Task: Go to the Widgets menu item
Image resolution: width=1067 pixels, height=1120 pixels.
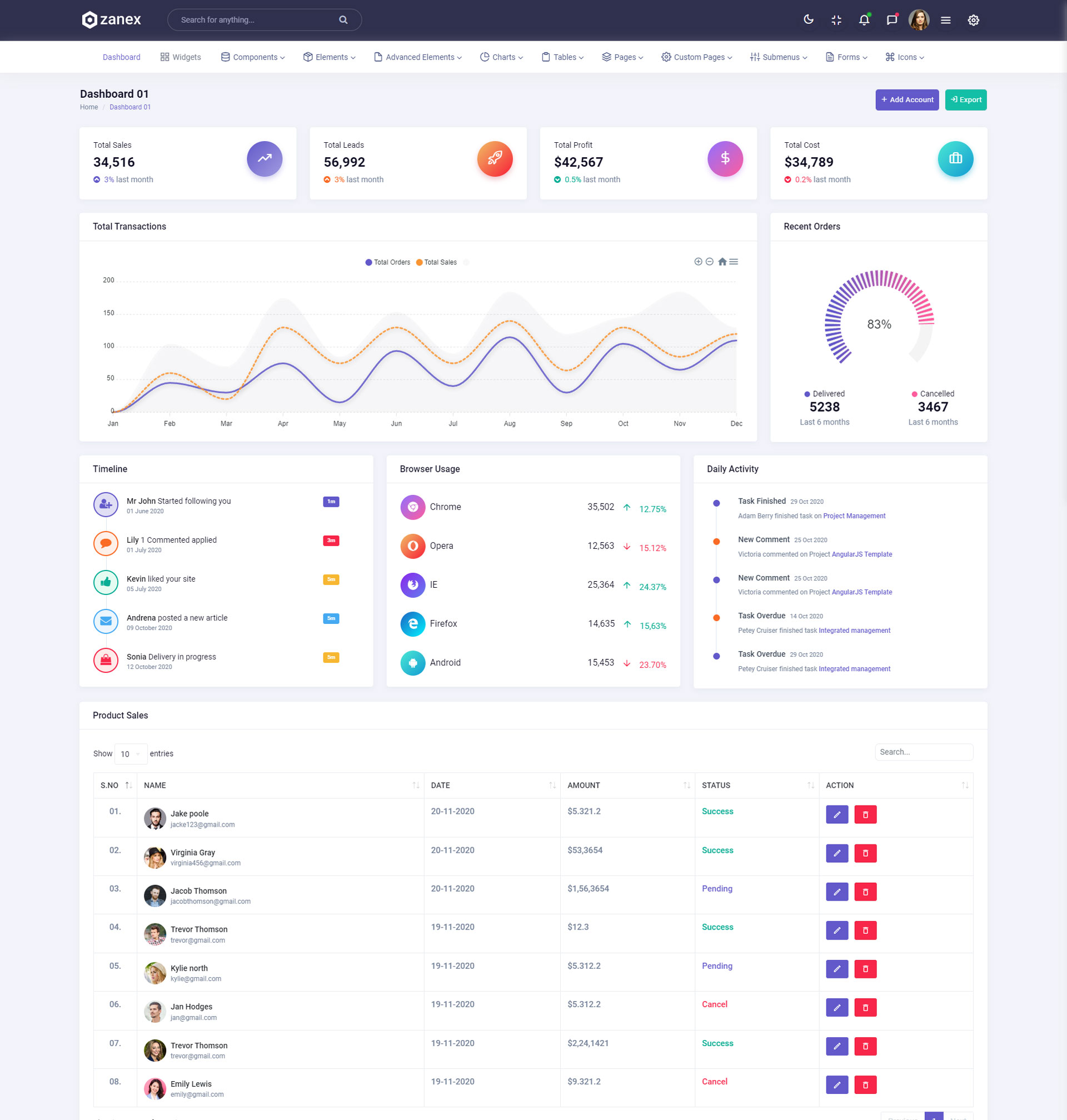Action: coord(181,57)
